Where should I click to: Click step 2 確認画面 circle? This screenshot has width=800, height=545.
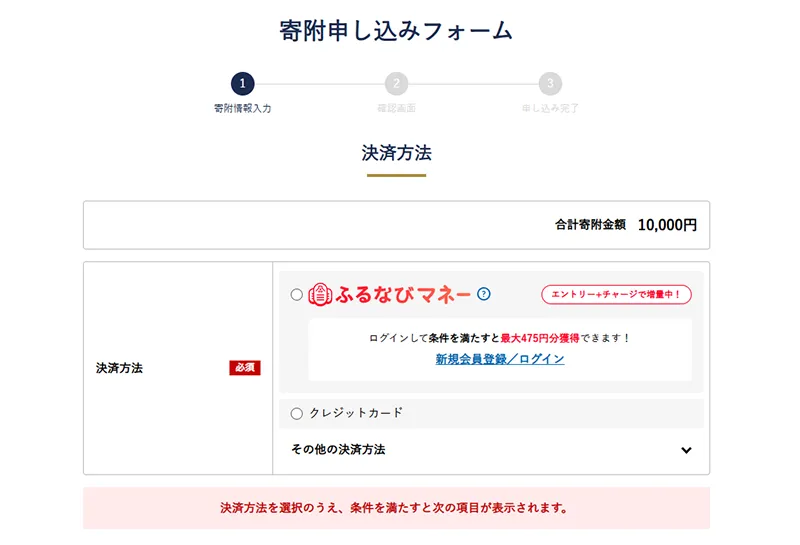click(396, 83)
